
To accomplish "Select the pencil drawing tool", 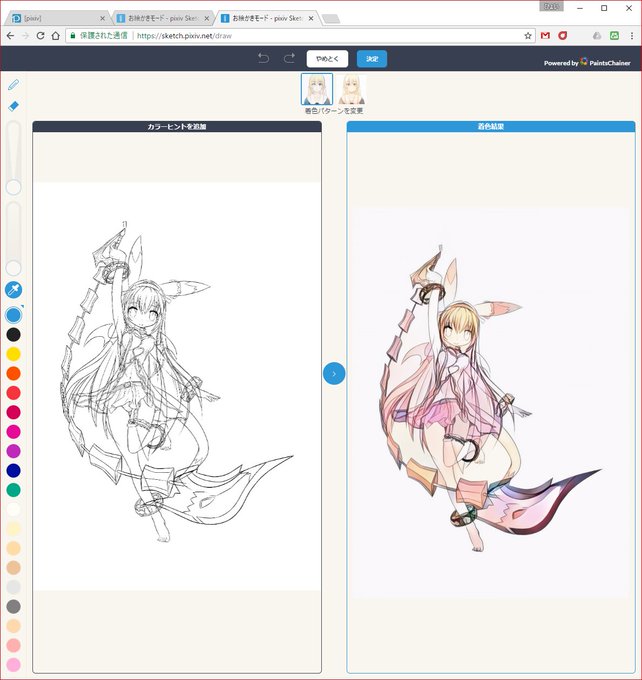I will click(x=13, y=84).
